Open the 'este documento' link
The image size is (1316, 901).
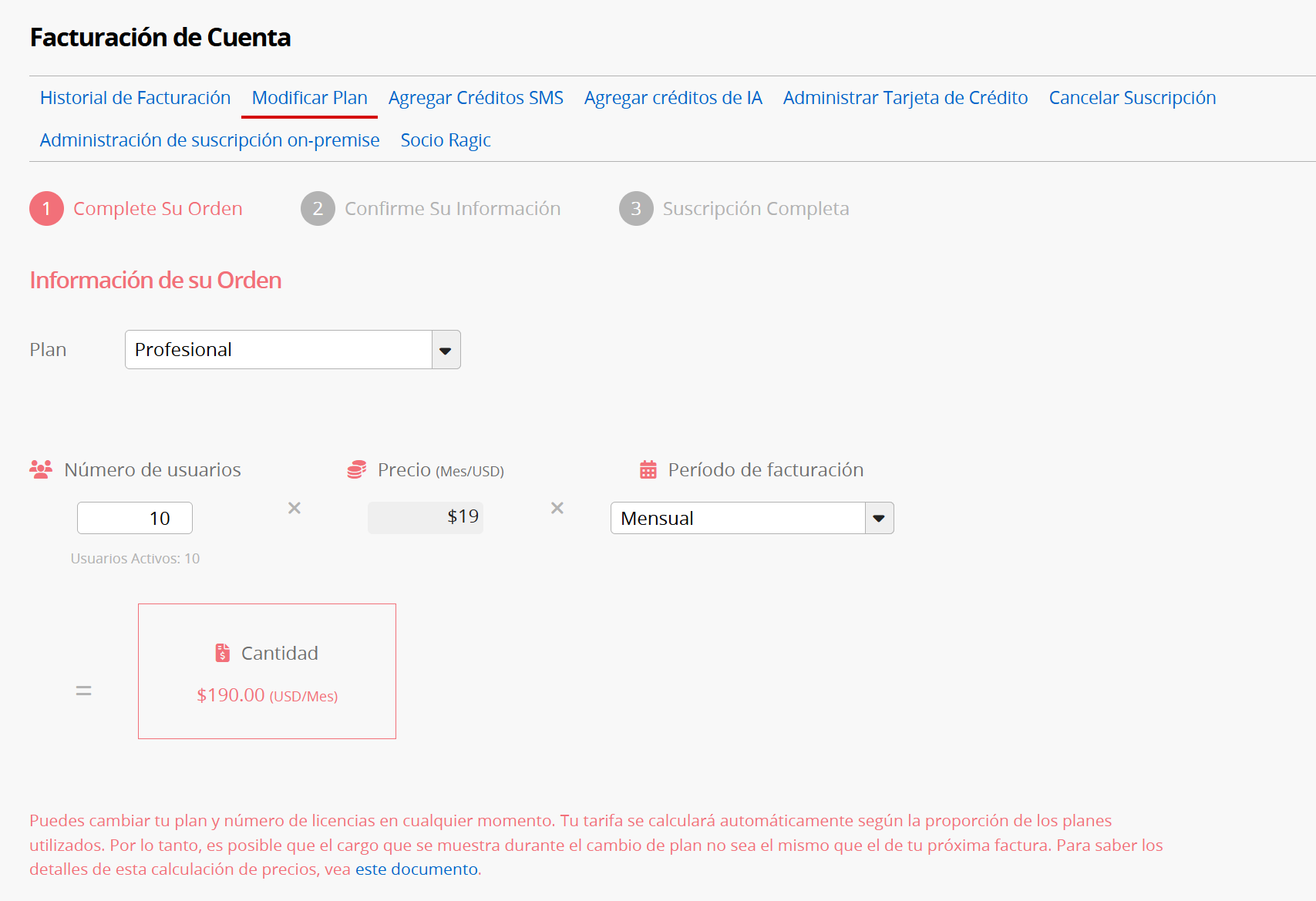point(416,869)
